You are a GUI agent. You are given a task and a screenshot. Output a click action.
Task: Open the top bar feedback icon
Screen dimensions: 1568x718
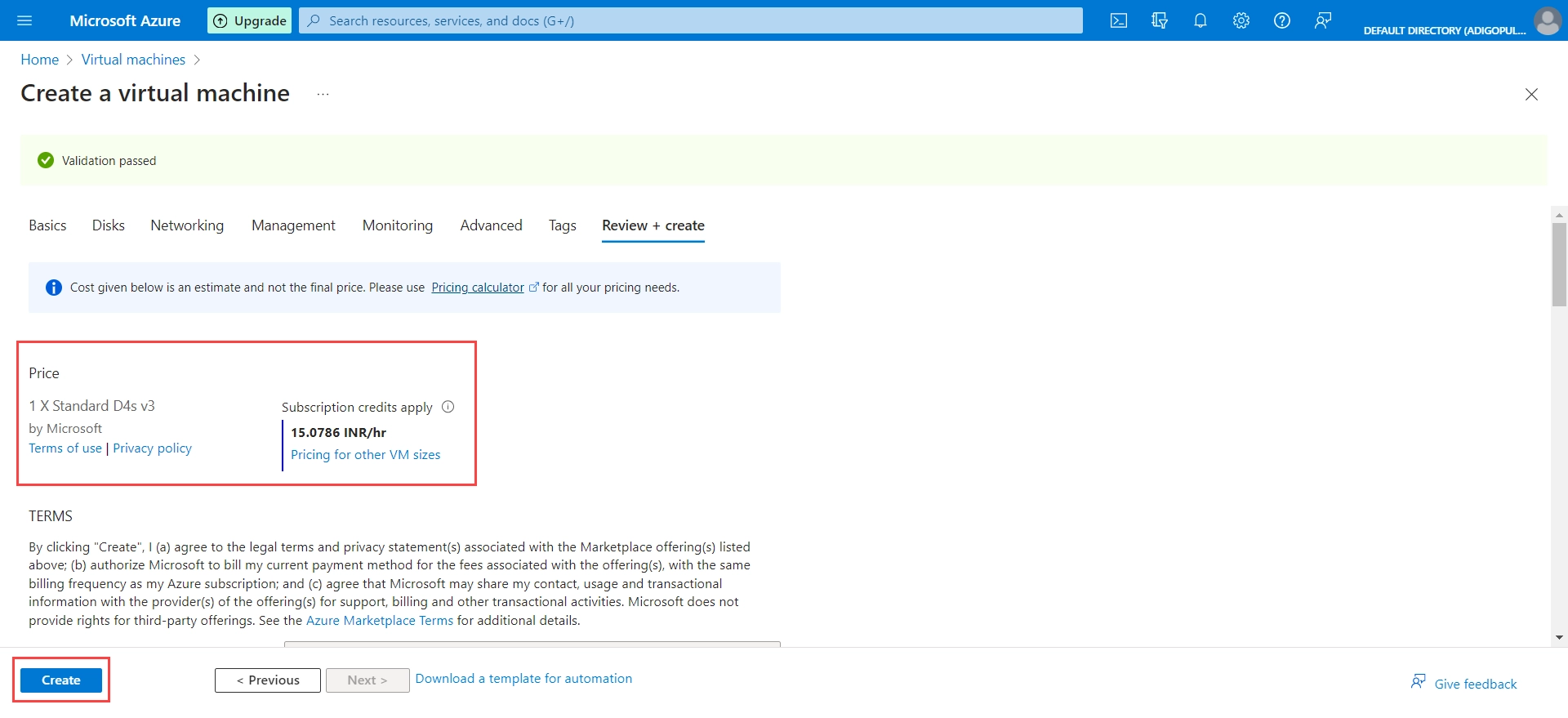1323,20
